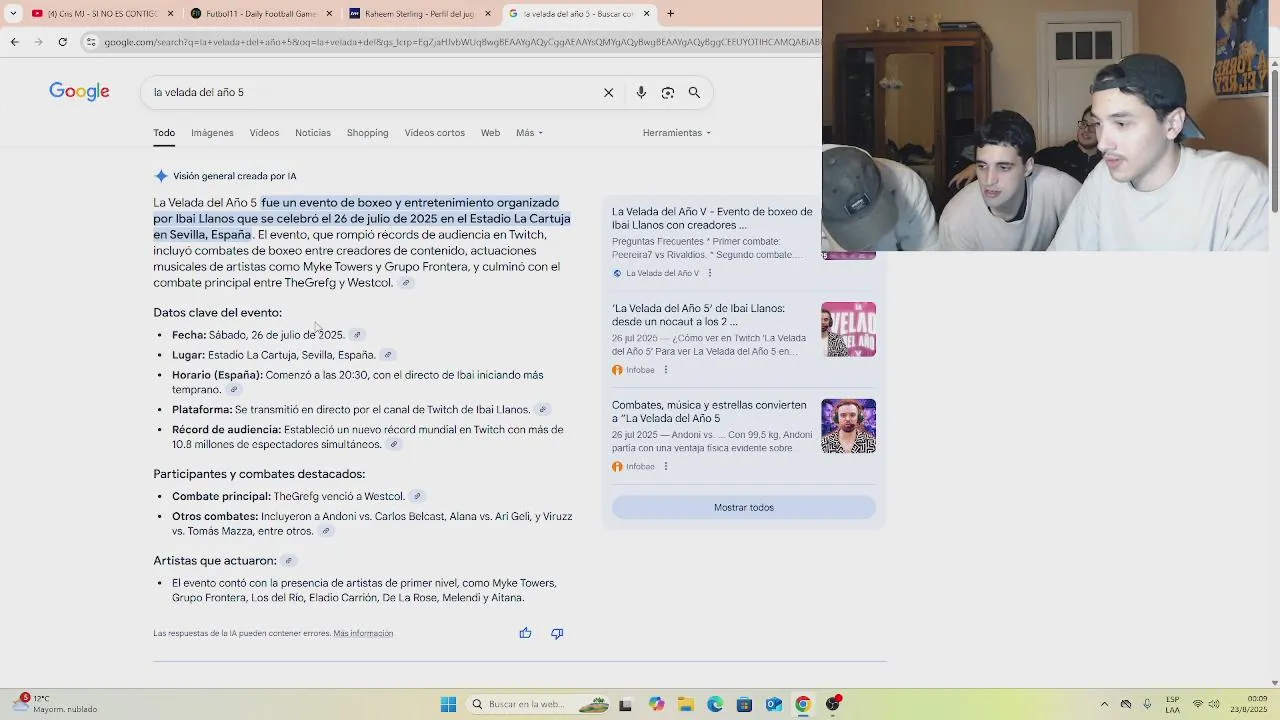This screenshot has height=720, width=1280.
Task: Open Windows Start menu
Action: tap(449, 705)
